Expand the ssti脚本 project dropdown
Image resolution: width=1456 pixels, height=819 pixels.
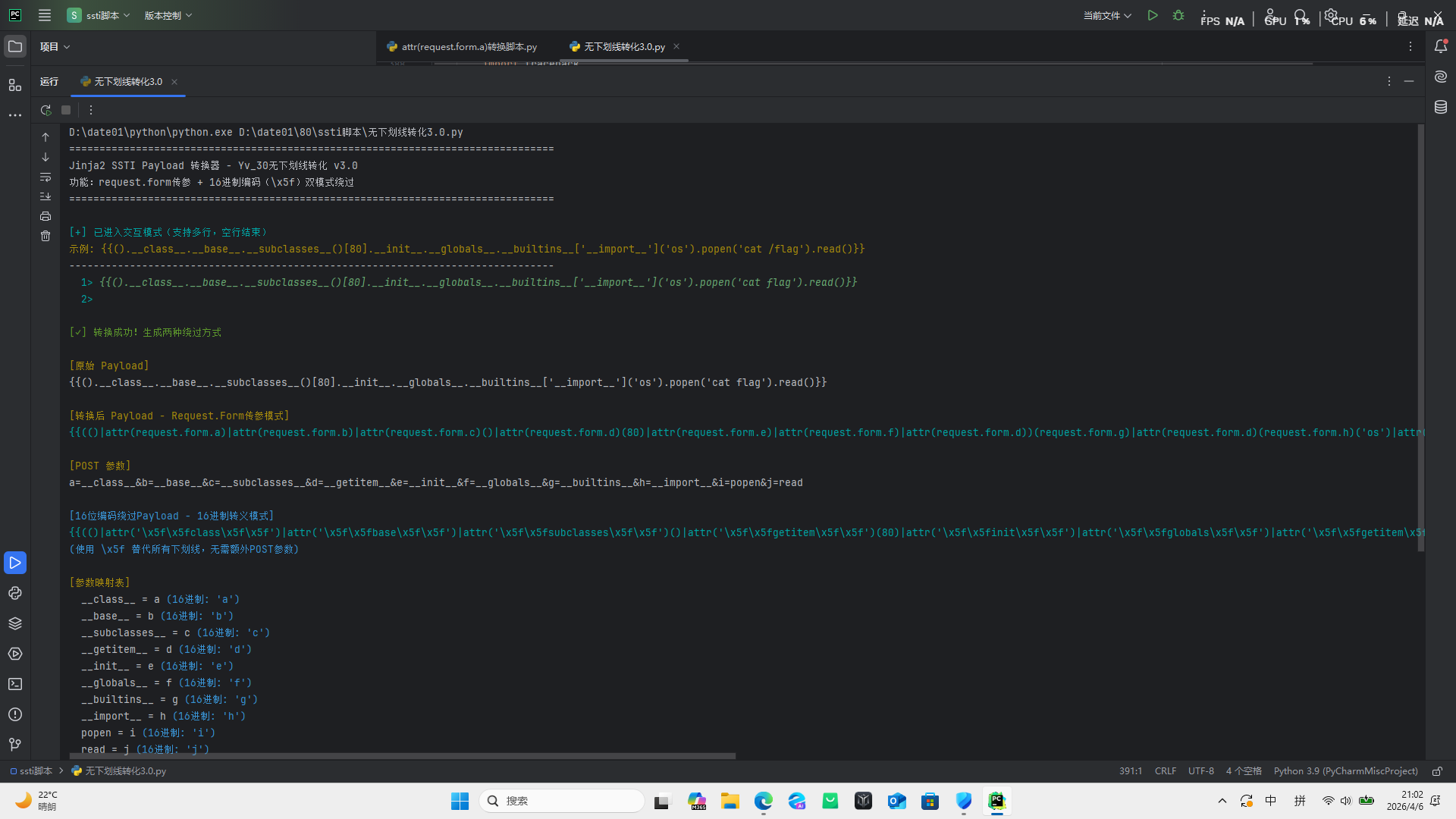pyautogui.click(x=99, y=15)
